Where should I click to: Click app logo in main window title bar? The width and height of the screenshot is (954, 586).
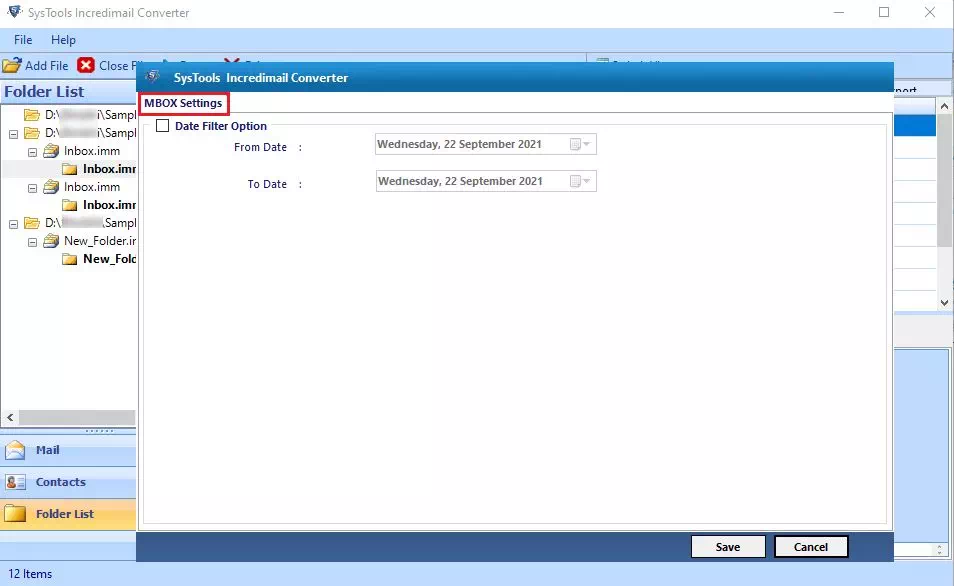tap(14, 12)
